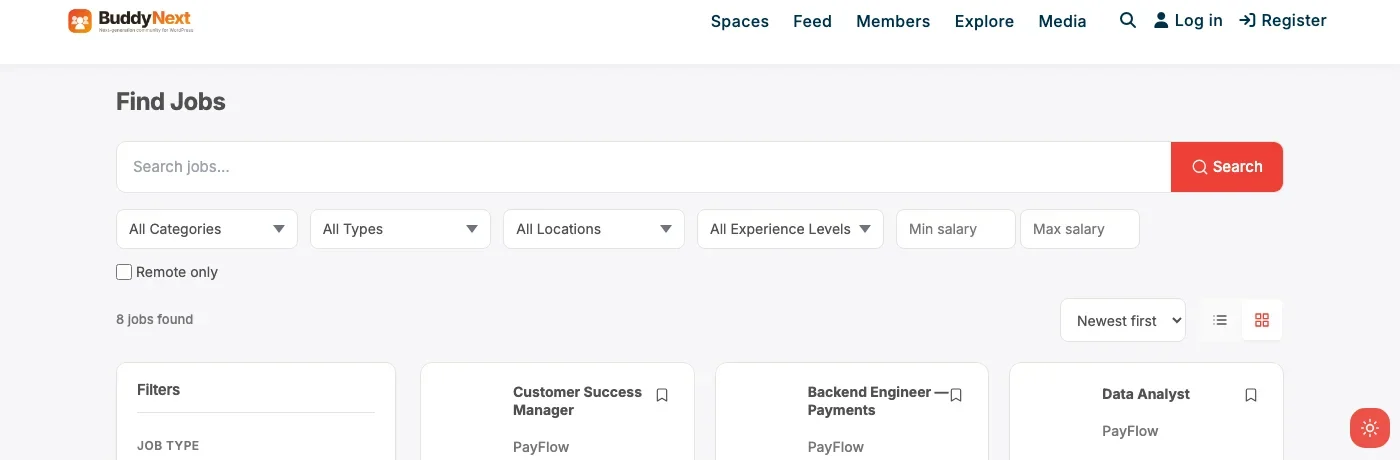This screenshot has width=1400, height=460.
Task: Open the All Experience Levels dropdown
Action: coord(790,229)
